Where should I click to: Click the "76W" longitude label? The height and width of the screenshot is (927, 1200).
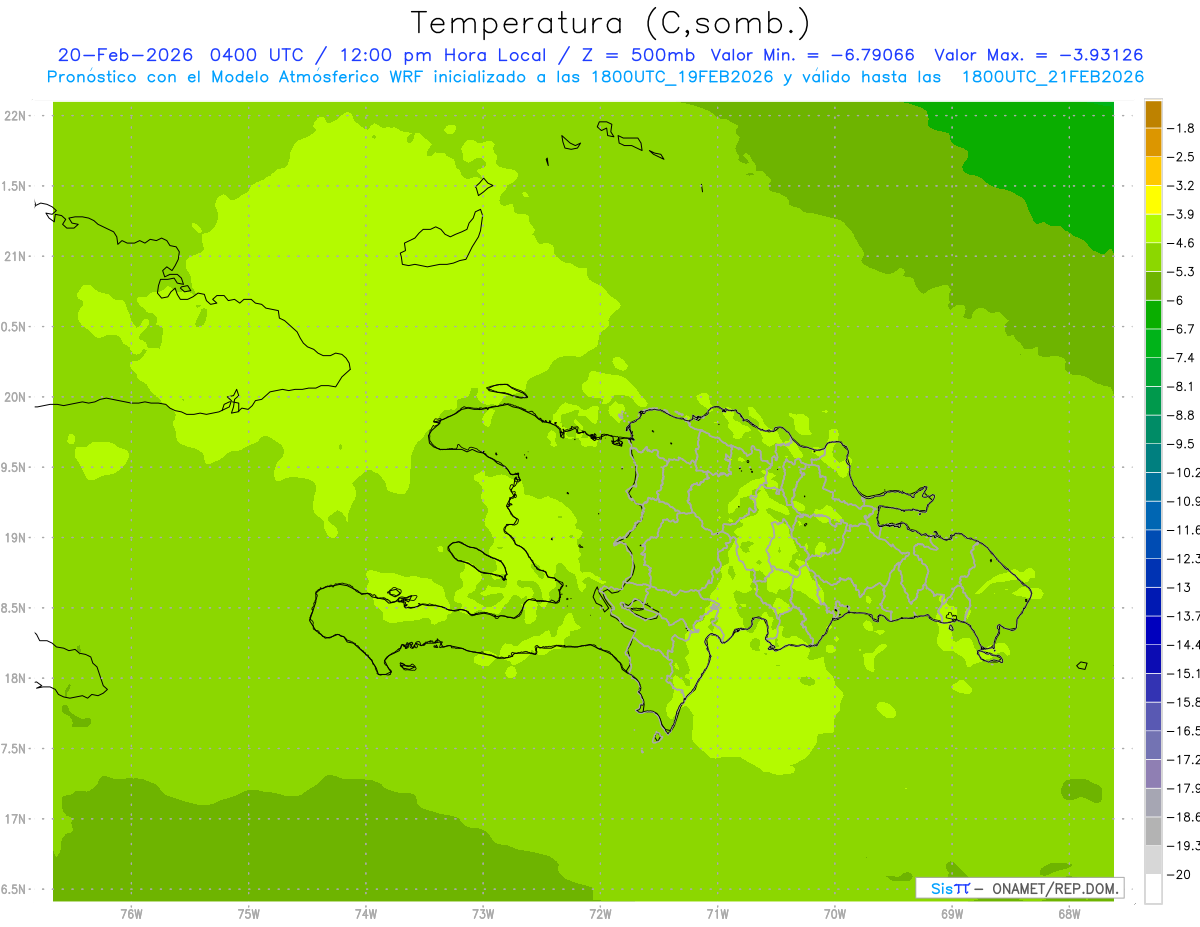tap(131, 913)
